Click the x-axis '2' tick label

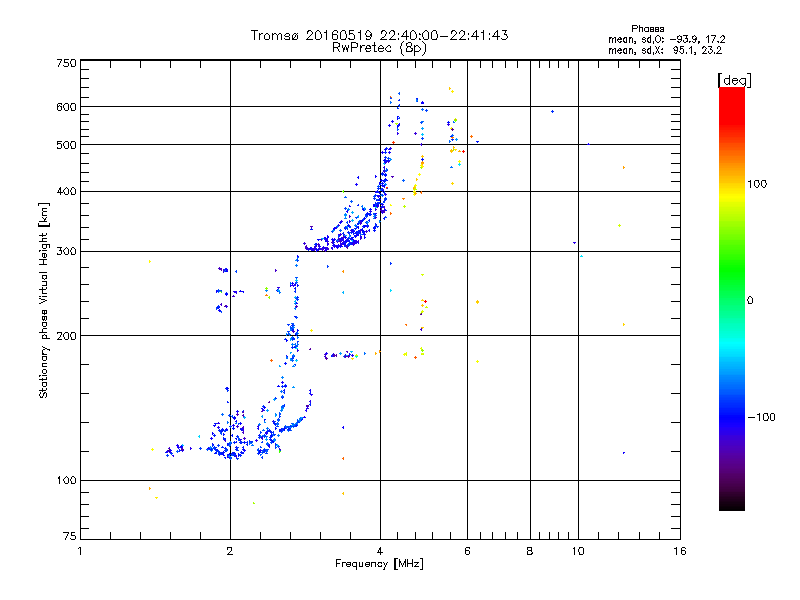(230, 551)
